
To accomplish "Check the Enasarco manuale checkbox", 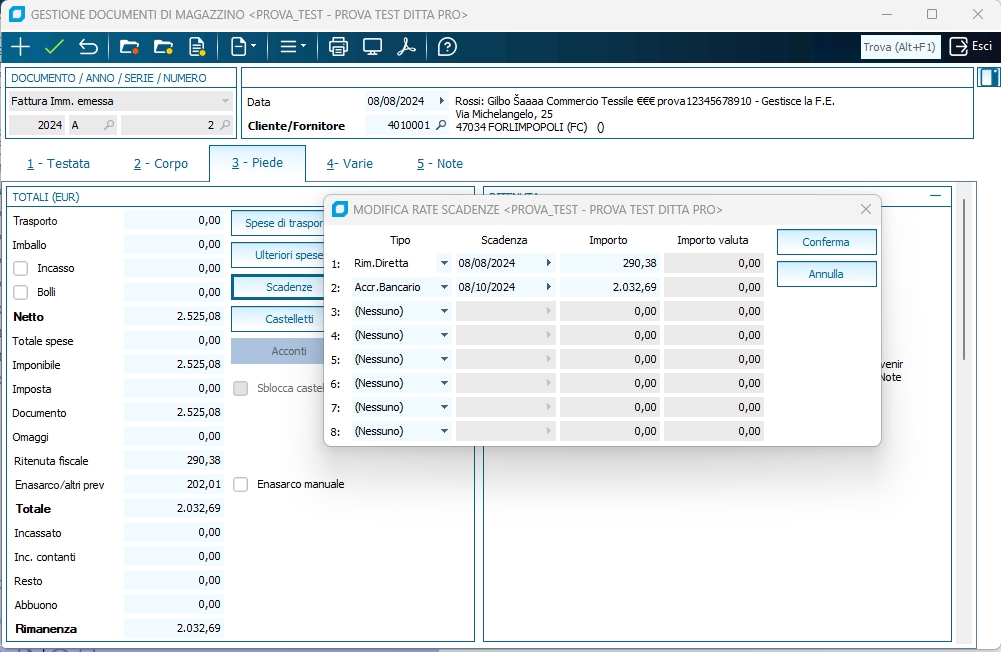I will coord(240,484).
